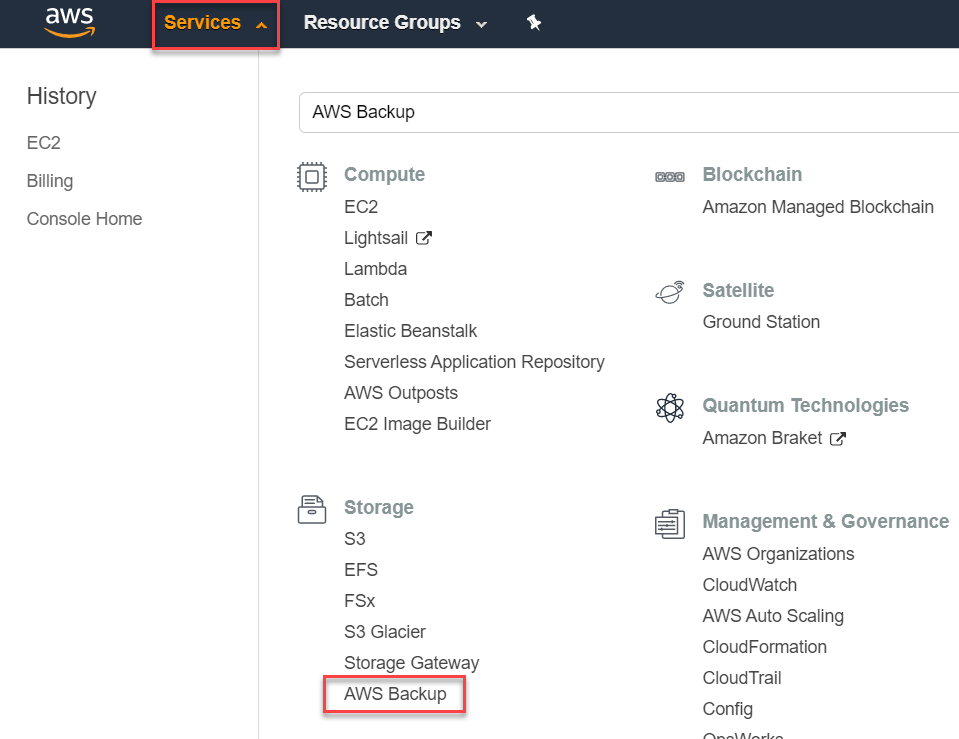Click the History panel heading
959x739 pixels.
coord(62,96)
